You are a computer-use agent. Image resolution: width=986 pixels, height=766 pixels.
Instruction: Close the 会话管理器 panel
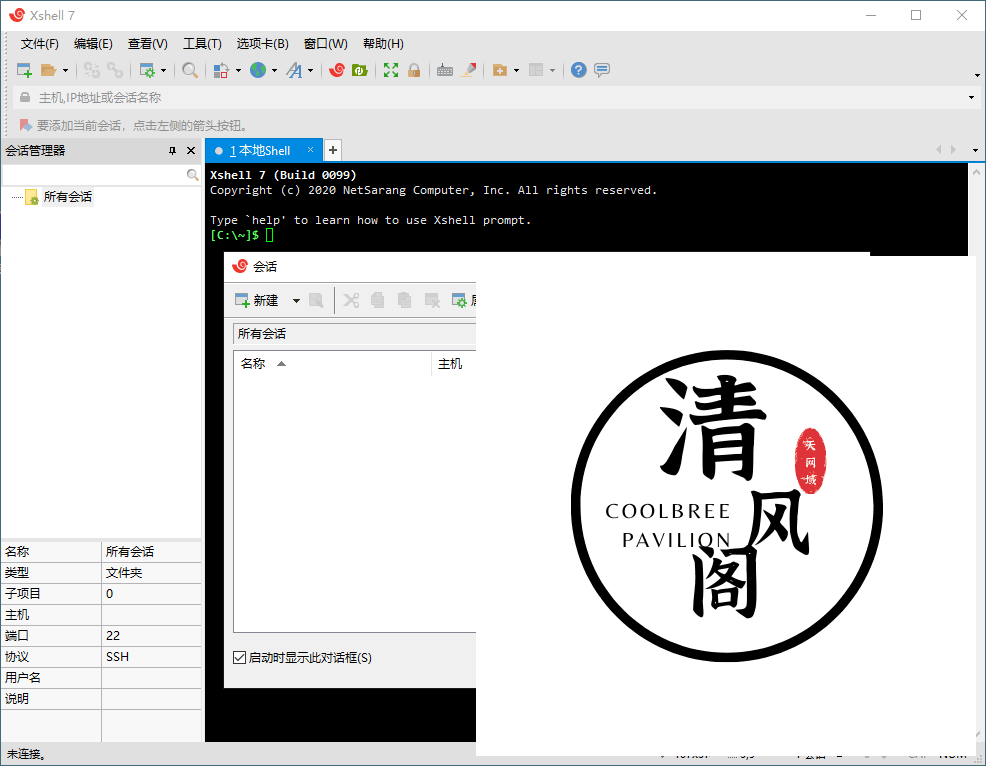[191, 150]
